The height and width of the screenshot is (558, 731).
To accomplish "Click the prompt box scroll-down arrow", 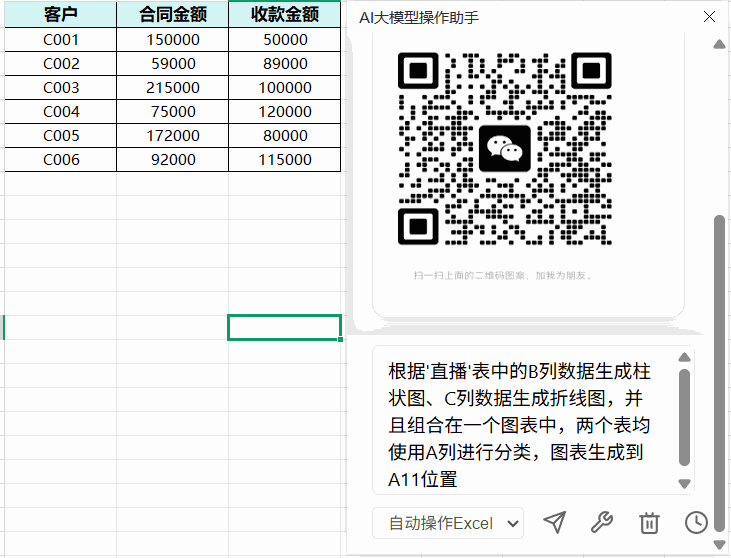I will [x=684, y=483].
